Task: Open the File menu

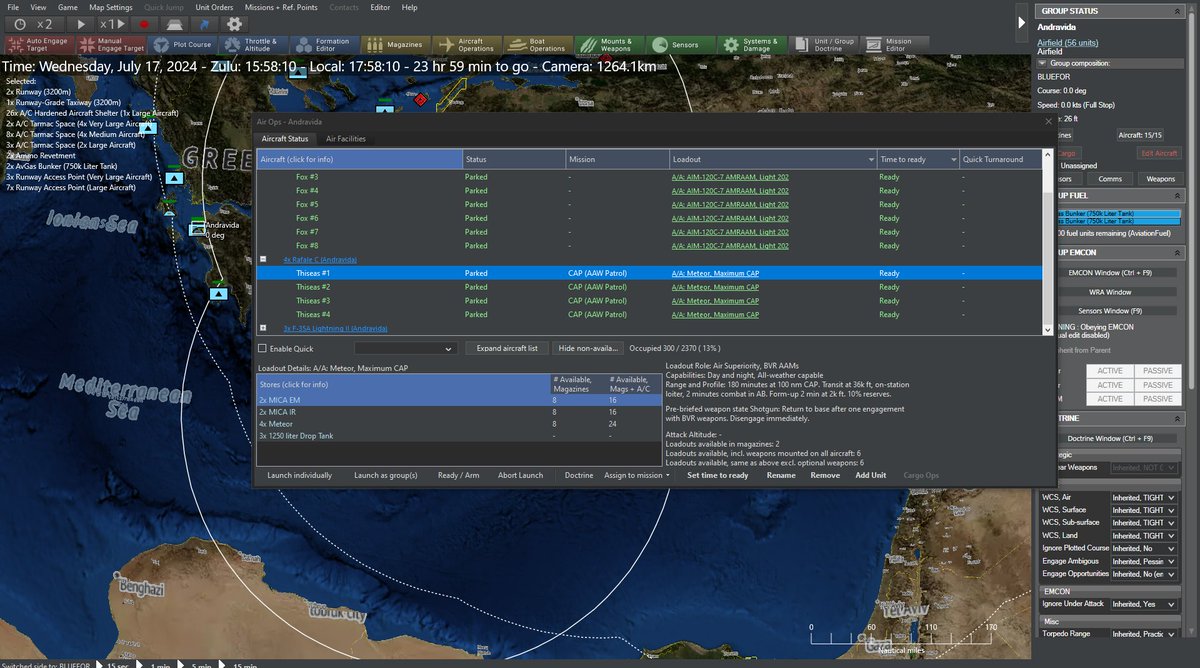Action: tap(13, 7)
